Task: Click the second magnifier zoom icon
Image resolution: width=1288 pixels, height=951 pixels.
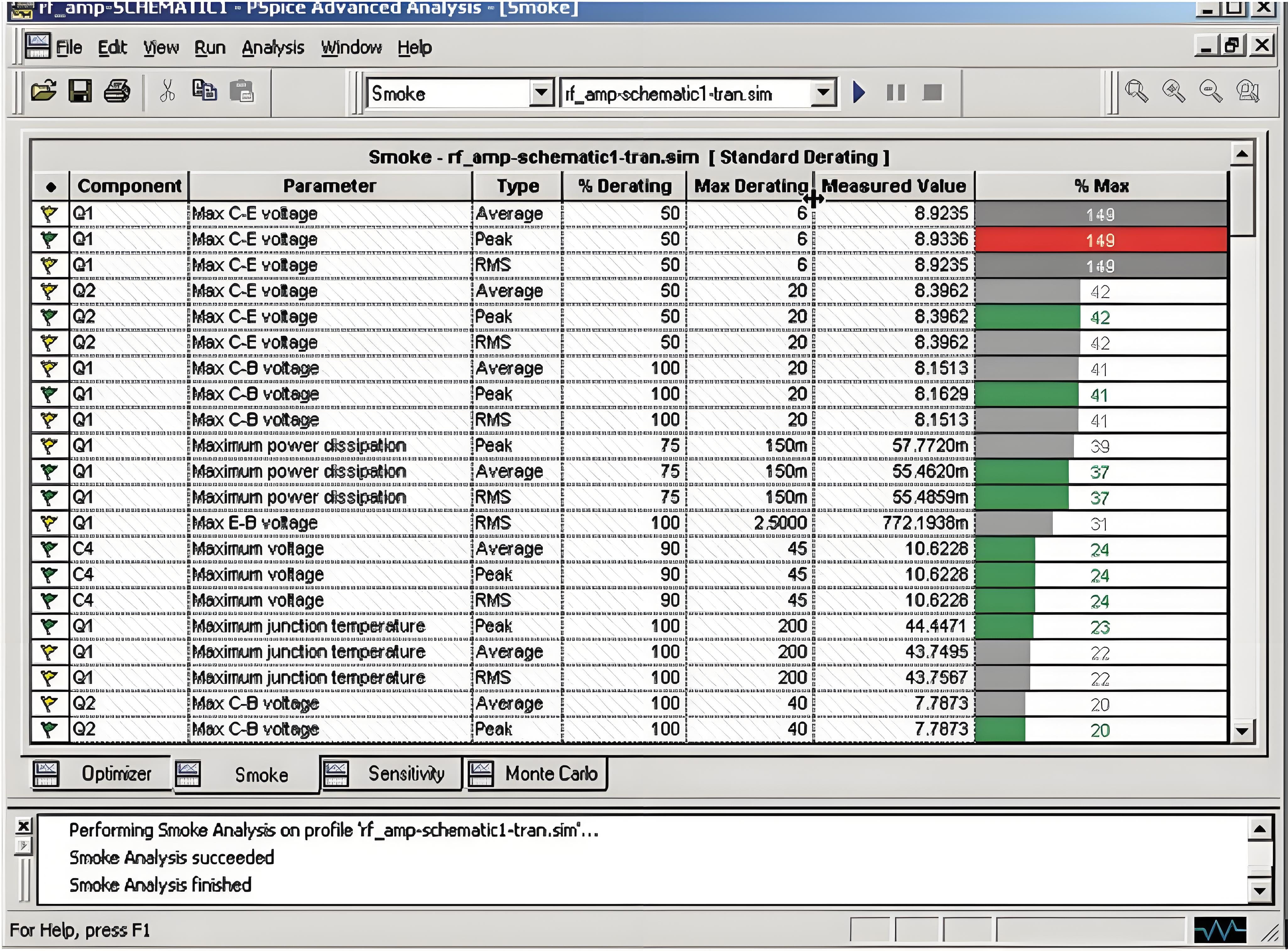Action: click(x=1173, y=91)
